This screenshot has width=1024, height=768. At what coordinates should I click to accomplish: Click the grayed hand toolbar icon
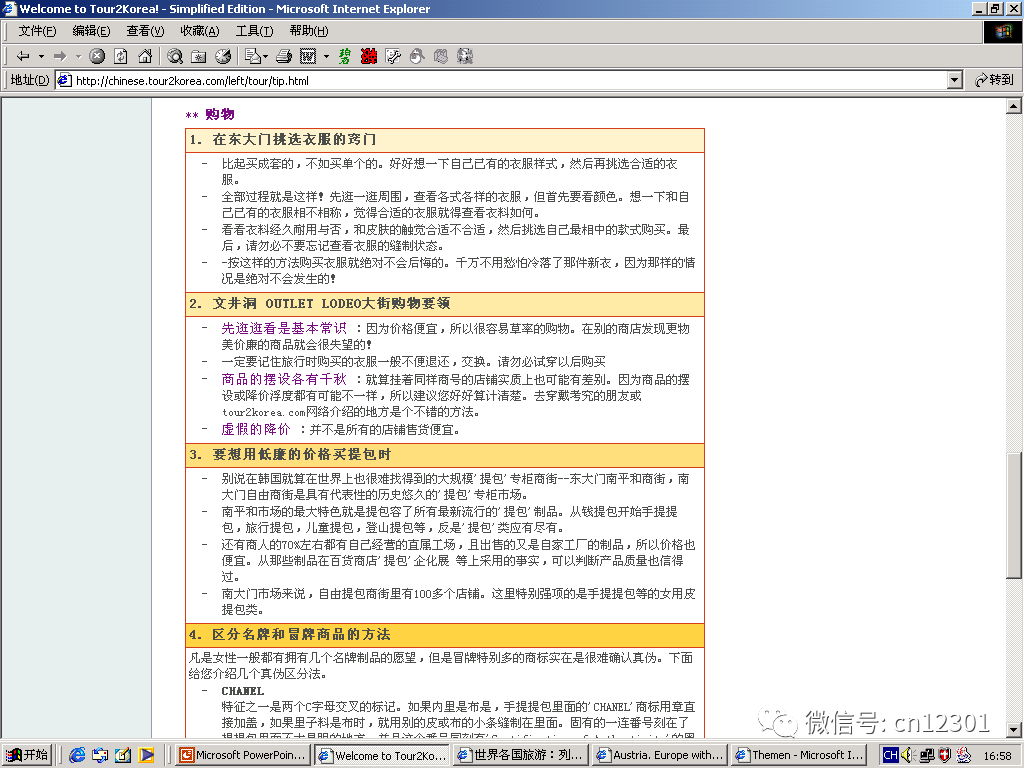tap(441, 56)
